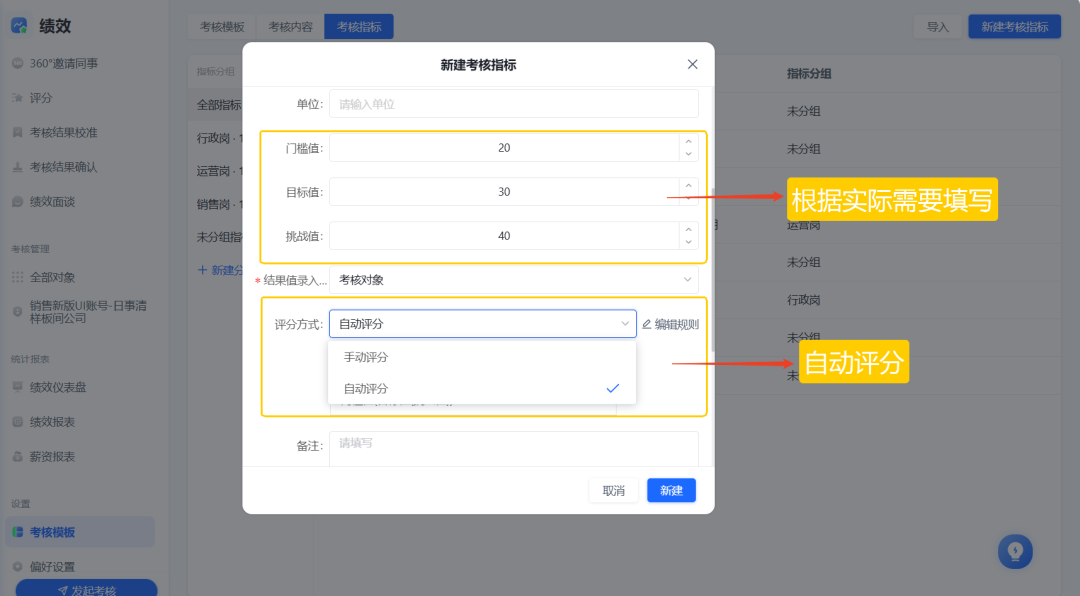Decrease 挑战值 with the down arrow

click(688, 242)
